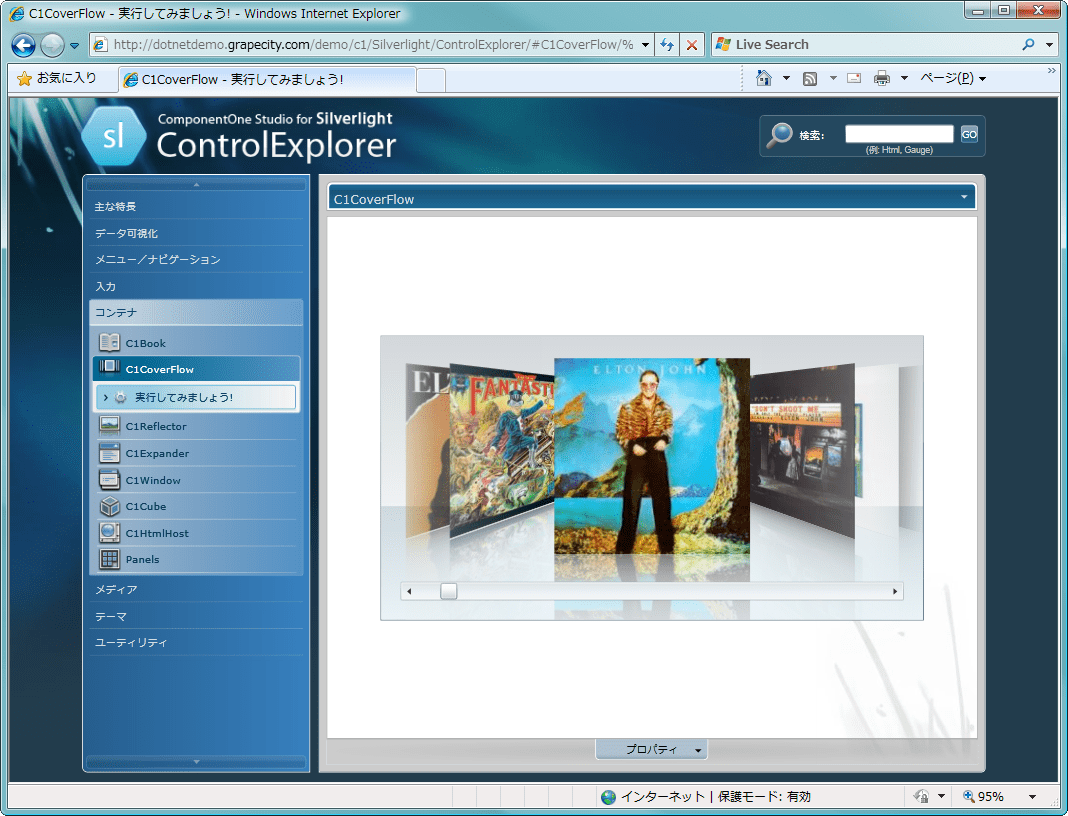
Task: Click お気に入り in the favorites bar
Action: coord(55,76)
